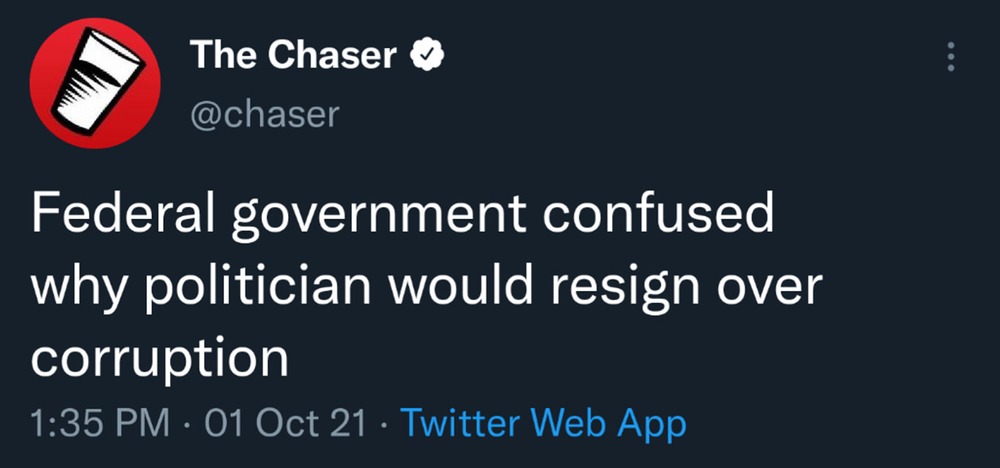
Task: Click the word "Chaser" in the display name
Action: [x=333, y=56]
